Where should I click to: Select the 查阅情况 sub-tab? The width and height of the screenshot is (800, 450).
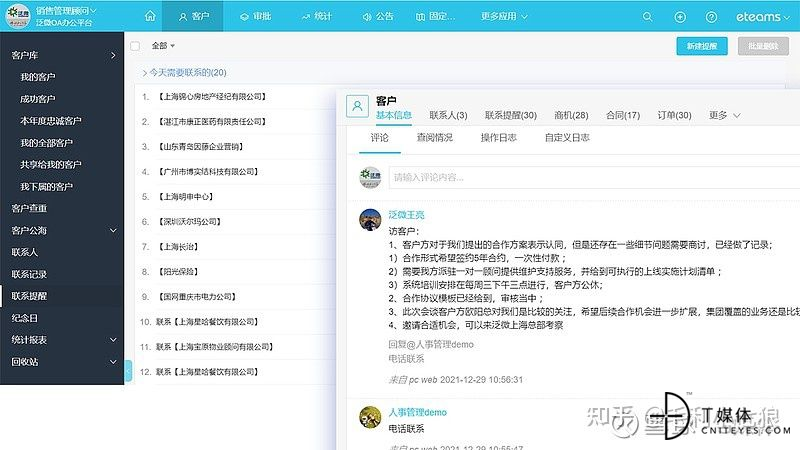tap(434, 138)
